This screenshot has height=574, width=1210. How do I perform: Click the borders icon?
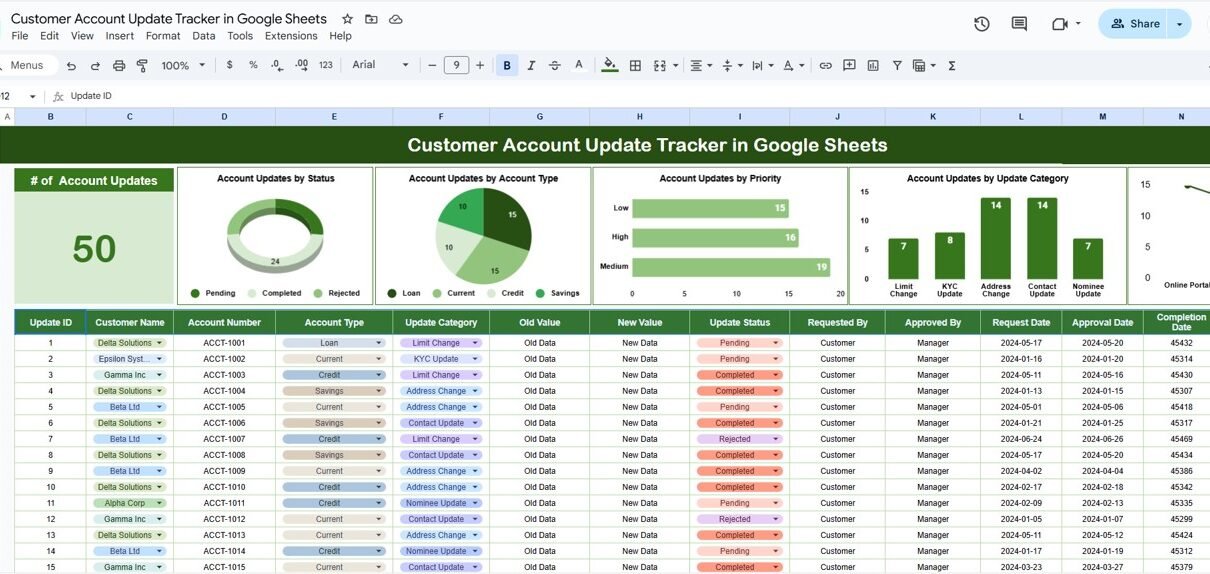pyautogui.click(x=635, y=65)
